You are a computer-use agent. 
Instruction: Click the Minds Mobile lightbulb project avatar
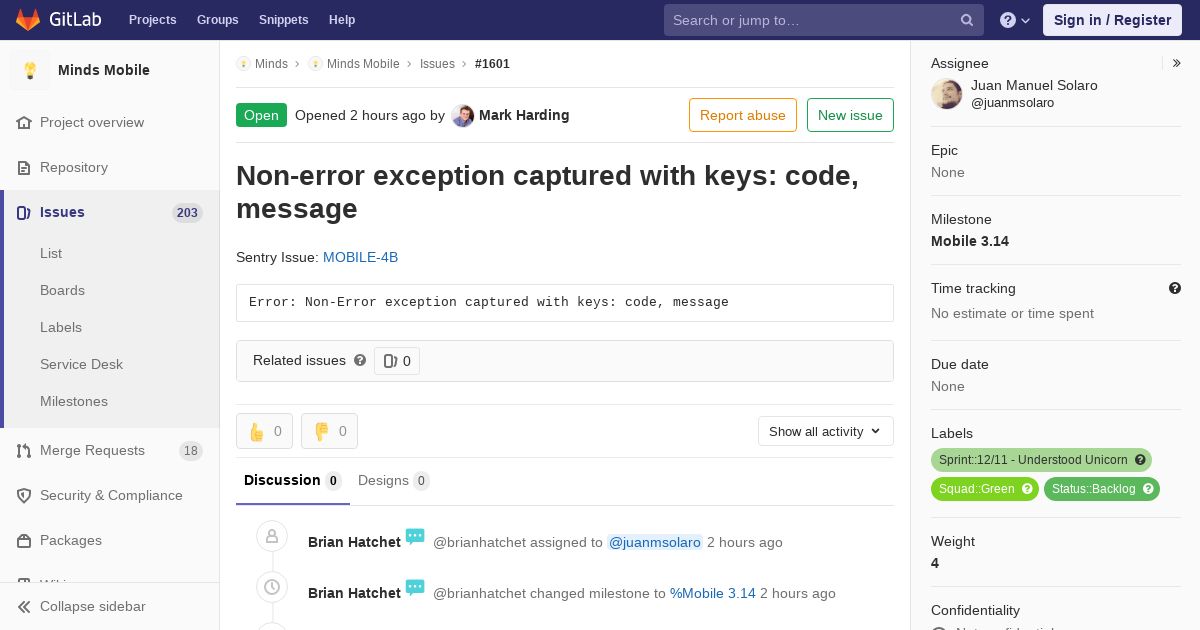click(30, 70)
